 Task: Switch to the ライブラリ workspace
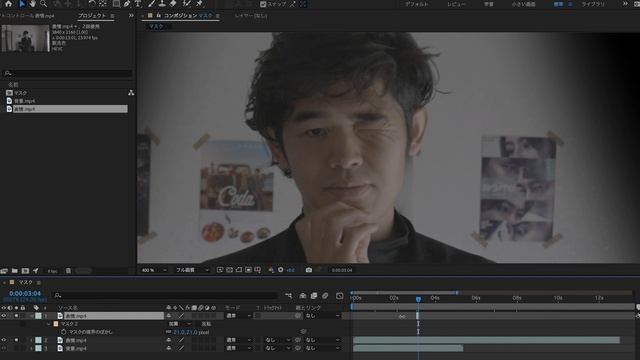pos(593,4)
